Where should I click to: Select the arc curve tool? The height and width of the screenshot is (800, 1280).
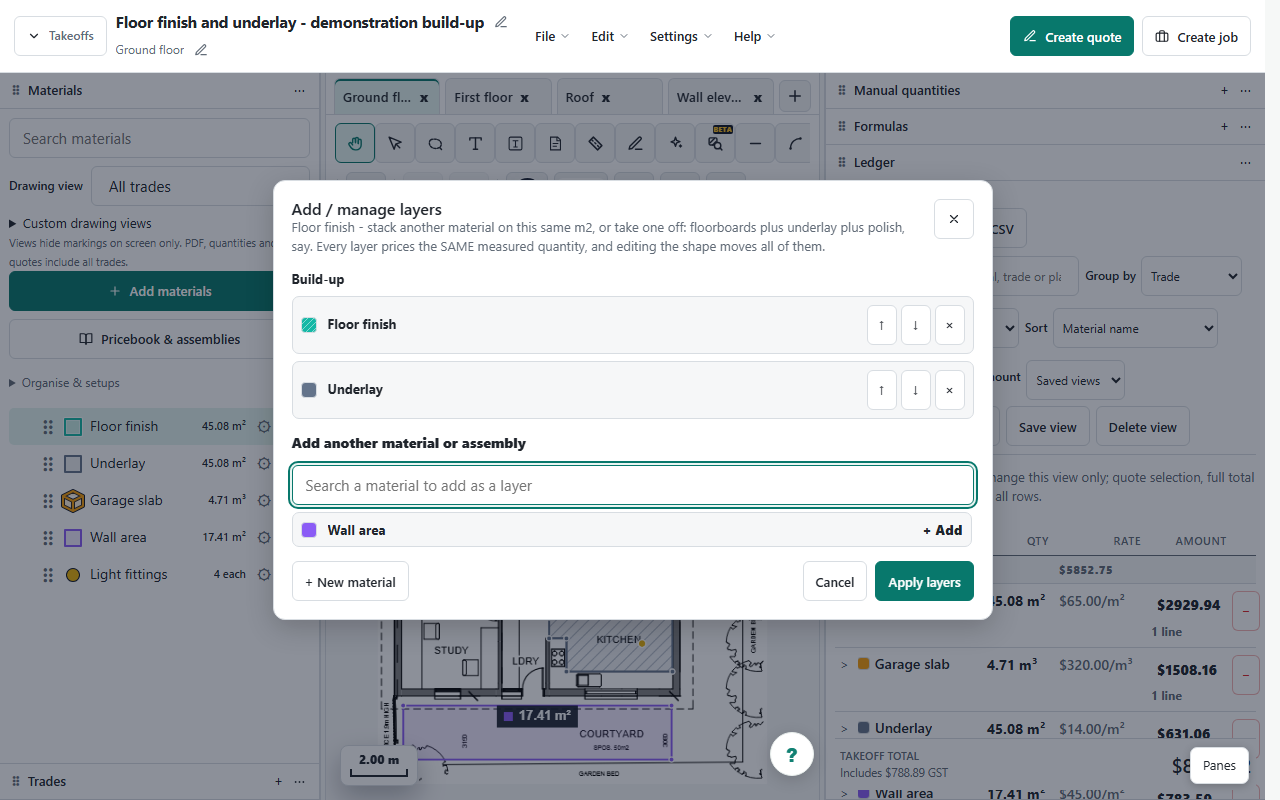[x=795, y=143]
